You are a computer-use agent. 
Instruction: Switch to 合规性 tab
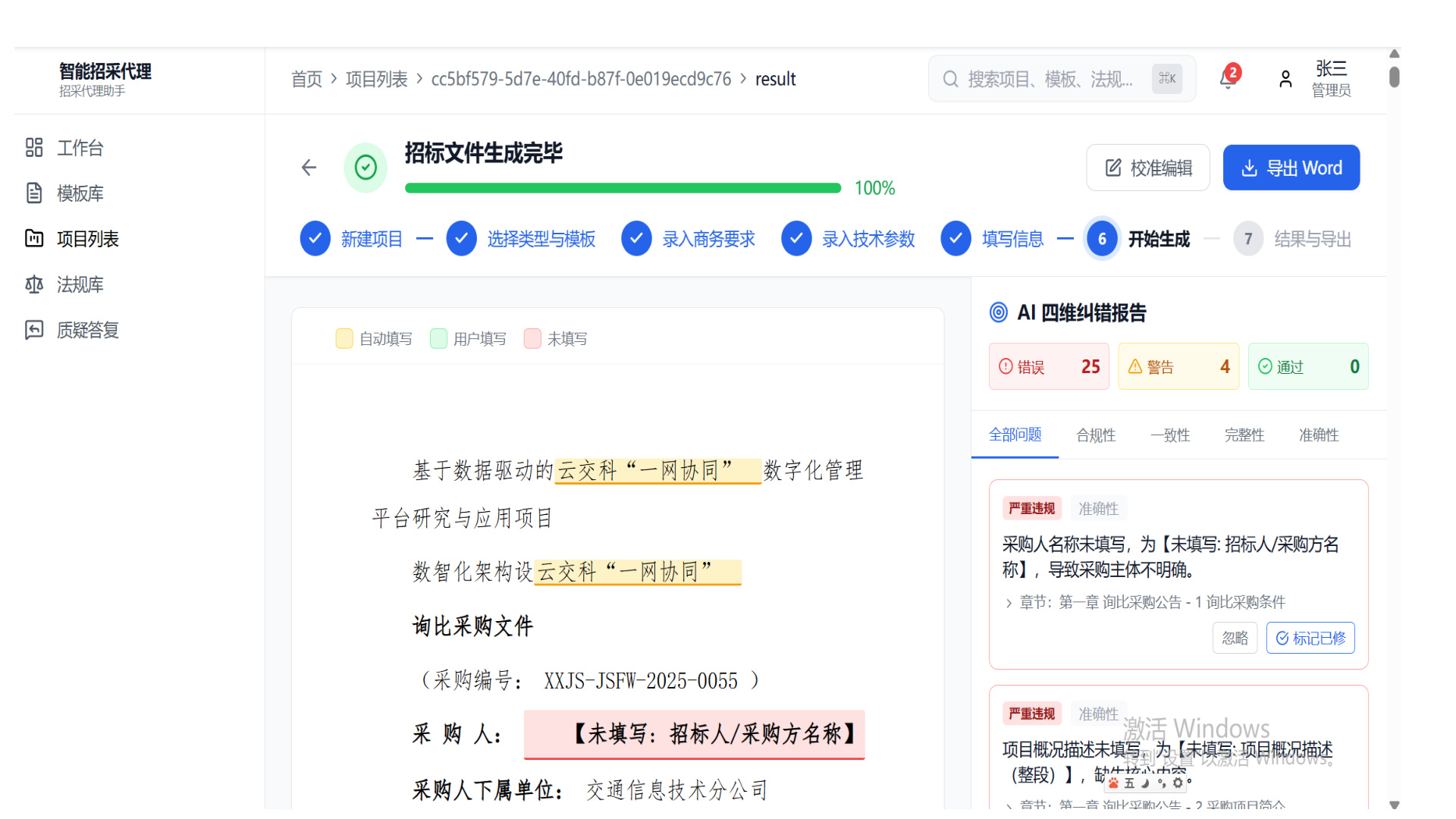pyautogui.click(x=1096, y=435)
